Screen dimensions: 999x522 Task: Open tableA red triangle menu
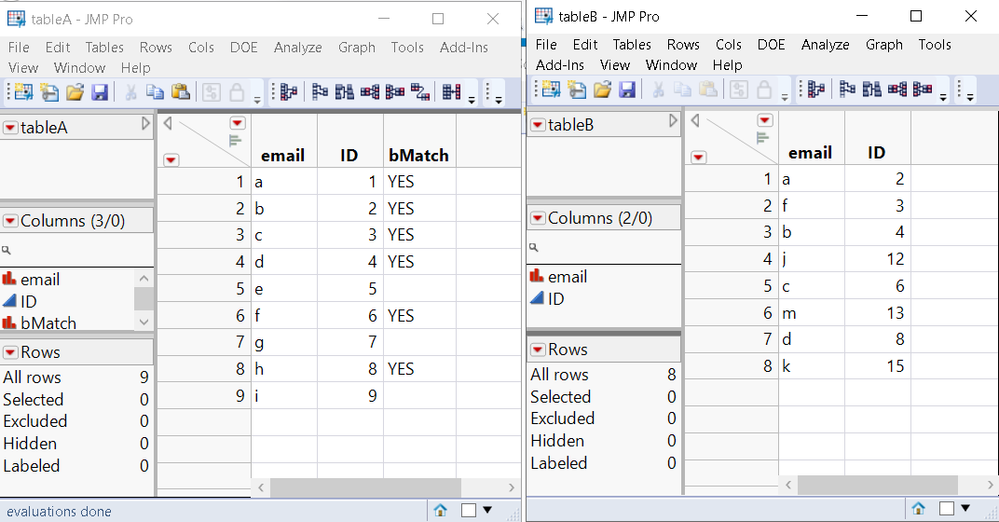tap(10, 128)
